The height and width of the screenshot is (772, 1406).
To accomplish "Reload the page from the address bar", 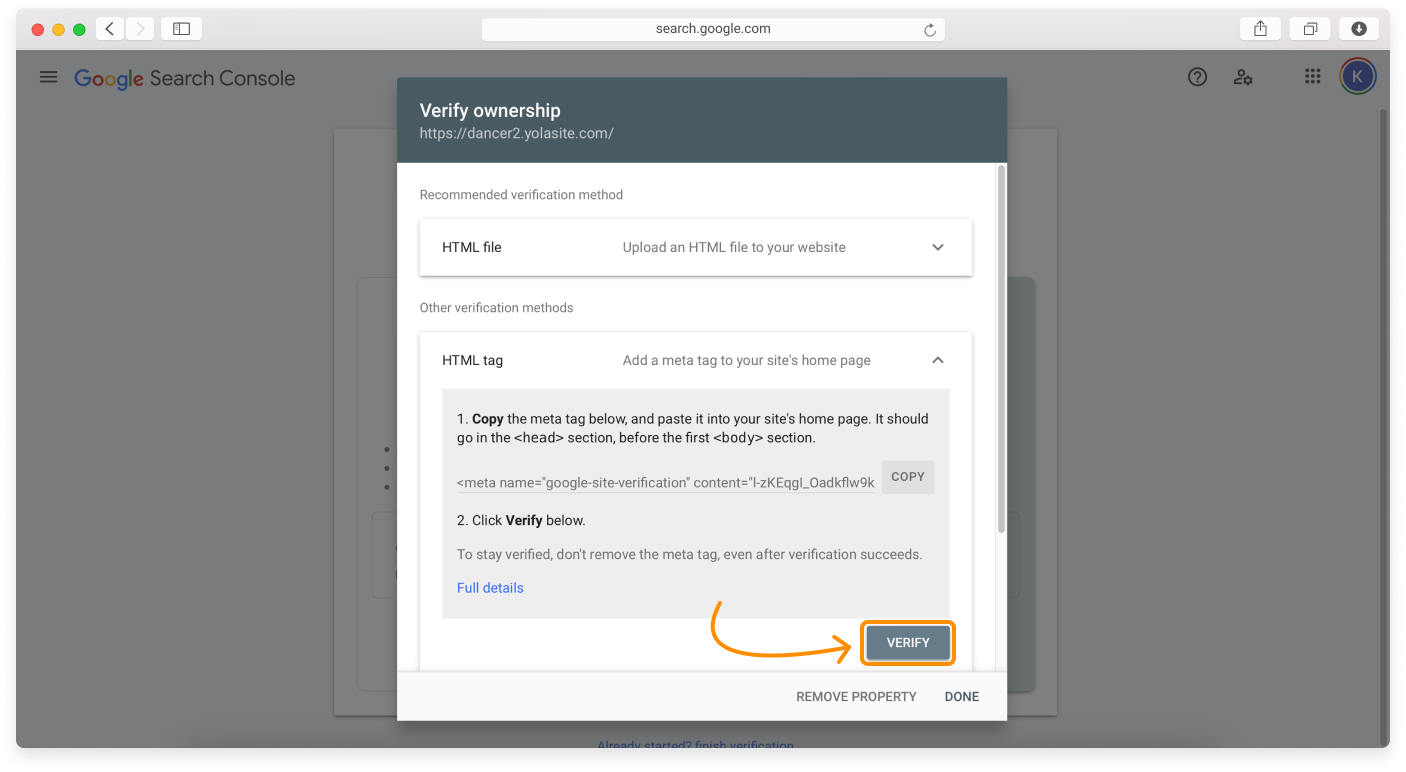I will 929,29.
